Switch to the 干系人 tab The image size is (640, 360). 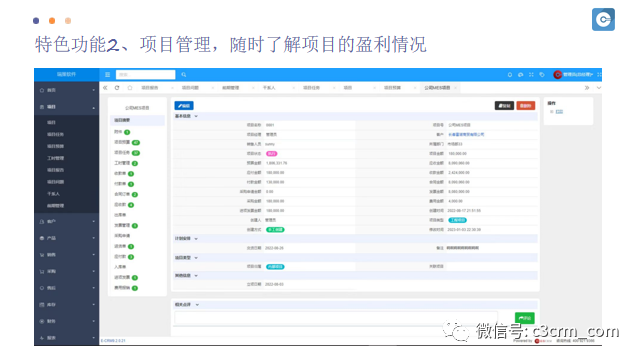point(269,88)
